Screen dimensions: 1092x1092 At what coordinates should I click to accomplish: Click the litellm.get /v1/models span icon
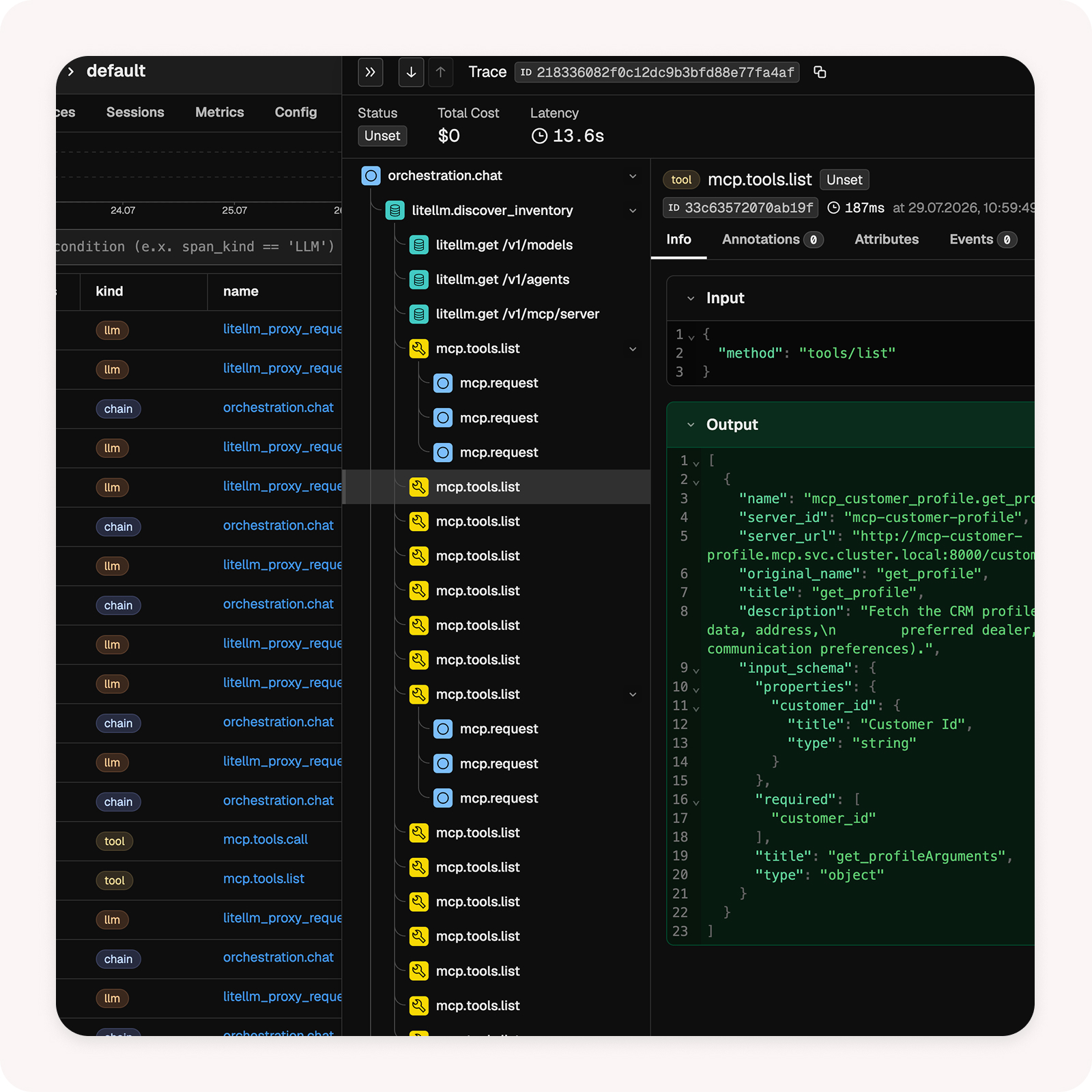(419, 245)
